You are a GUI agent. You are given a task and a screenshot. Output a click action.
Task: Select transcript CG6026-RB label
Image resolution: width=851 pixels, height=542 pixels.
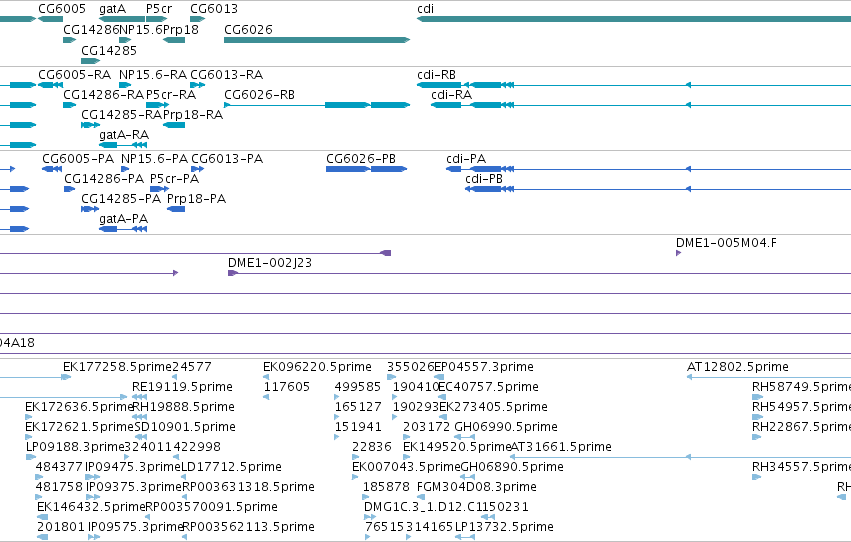tap(259, 94)
